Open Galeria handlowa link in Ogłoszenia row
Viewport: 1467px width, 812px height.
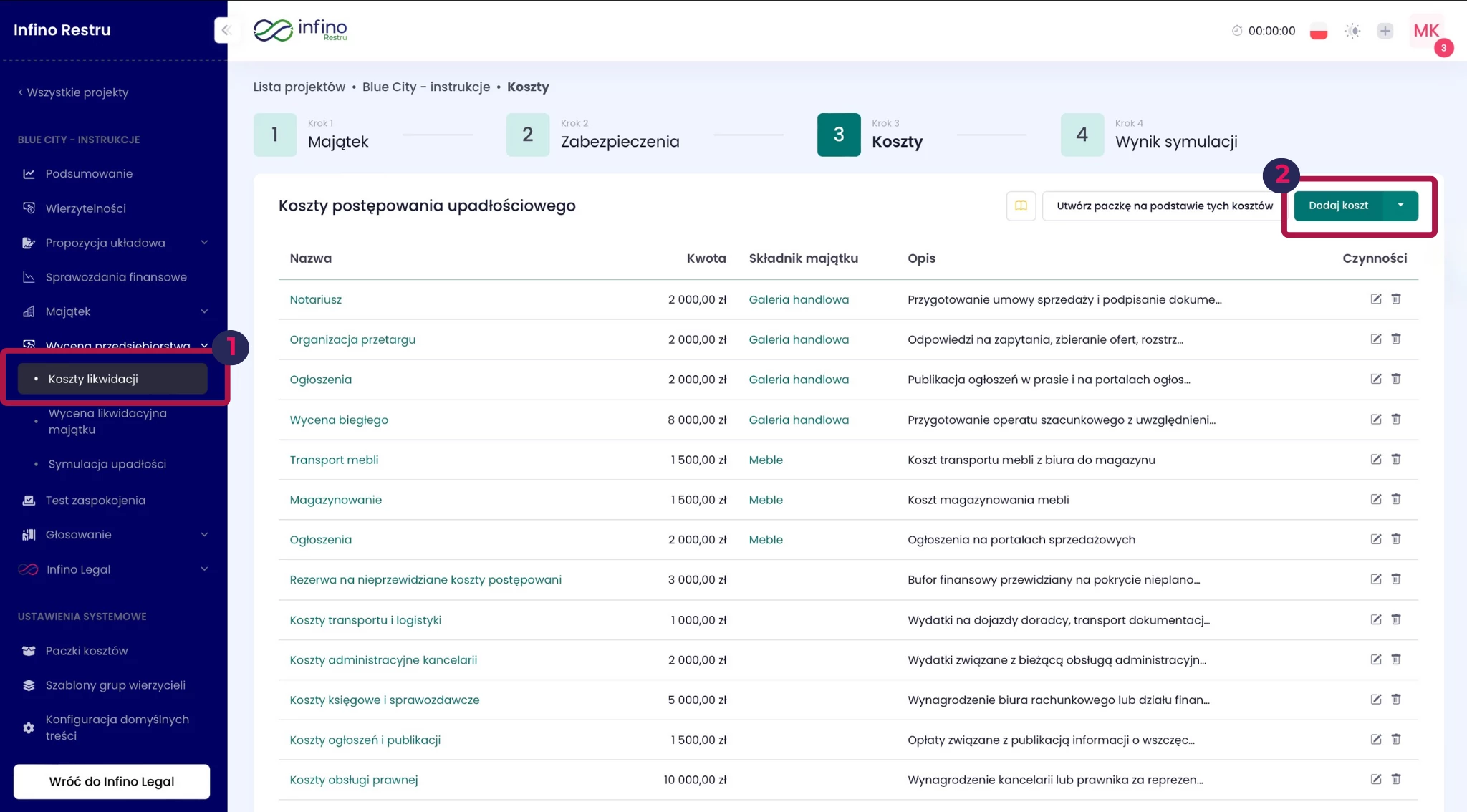tap(798, 380)
